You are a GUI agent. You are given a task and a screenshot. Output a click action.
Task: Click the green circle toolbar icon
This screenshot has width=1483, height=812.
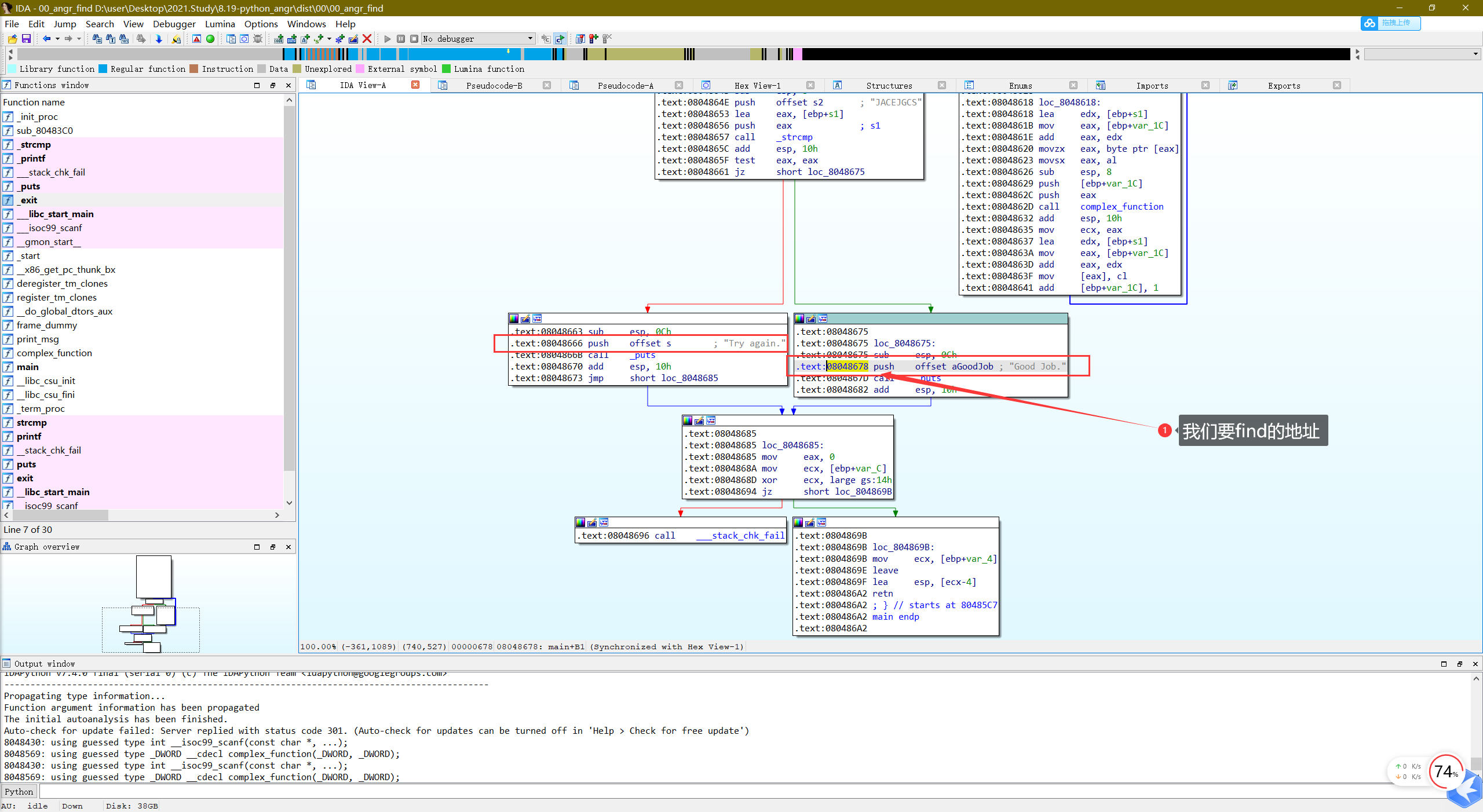tap(210, 39)
